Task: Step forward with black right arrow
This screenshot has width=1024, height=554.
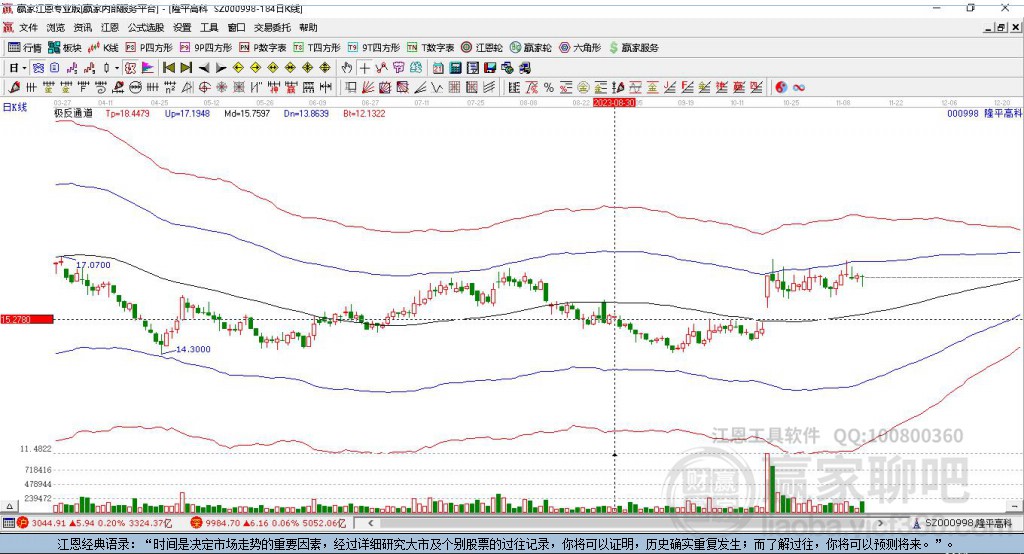Action: 221,68
